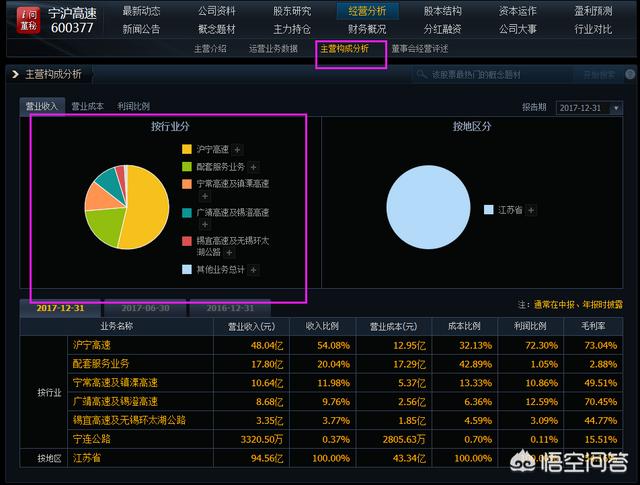Click the plus icon next to 其他业务总计
The width and height of the screenshot is (640, 485).
coord(253,270)
